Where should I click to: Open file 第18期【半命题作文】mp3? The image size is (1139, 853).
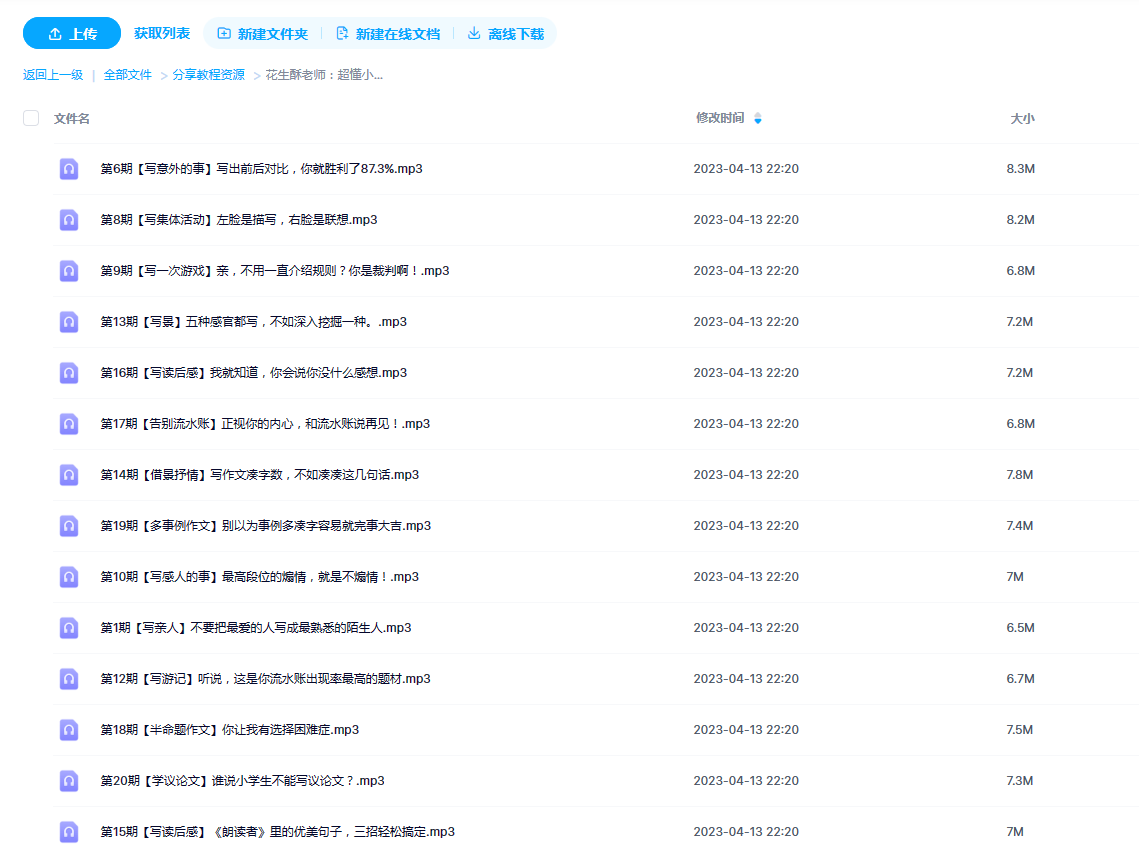point(230,729)
